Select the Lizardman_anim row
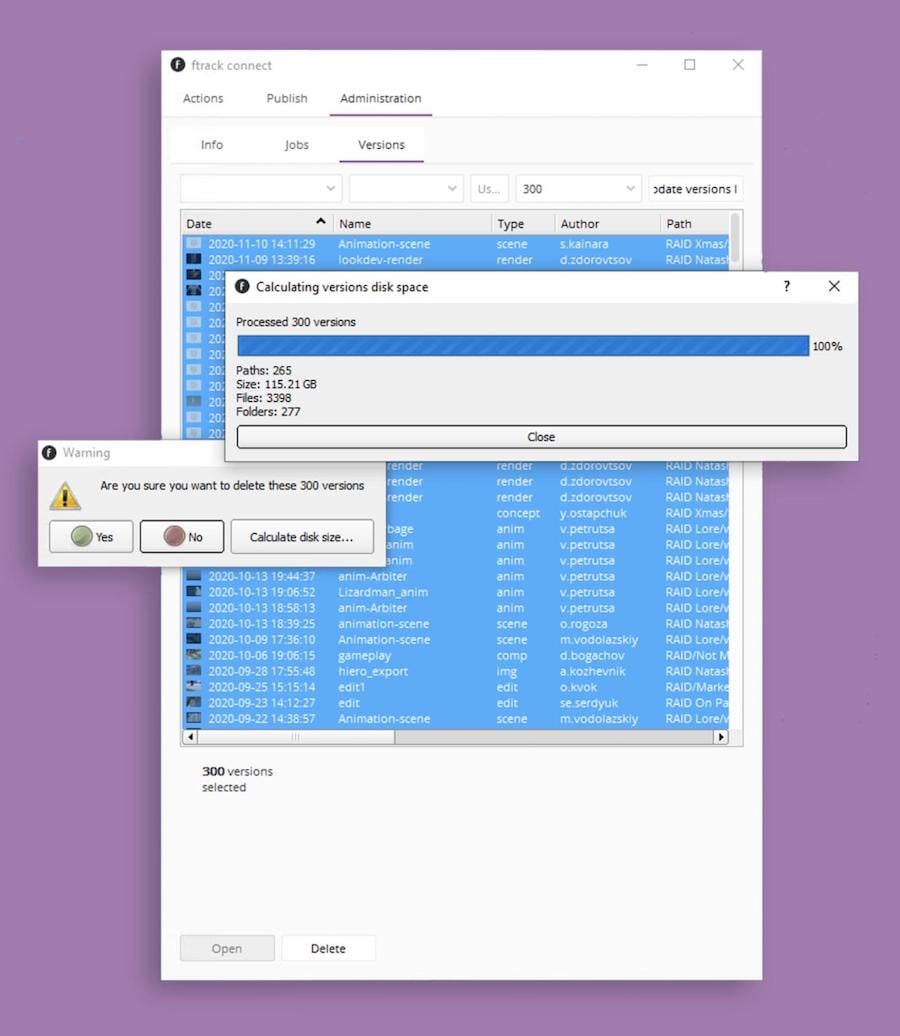Viewport: 900px width, 1036px height. pos(455,592)
